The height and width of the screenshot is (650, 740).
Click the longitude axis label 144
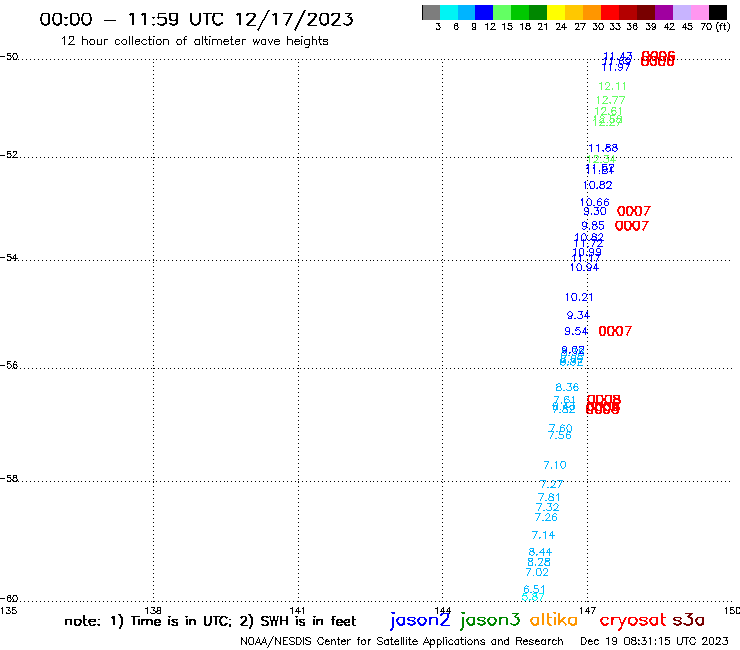(x=443, y=611)
